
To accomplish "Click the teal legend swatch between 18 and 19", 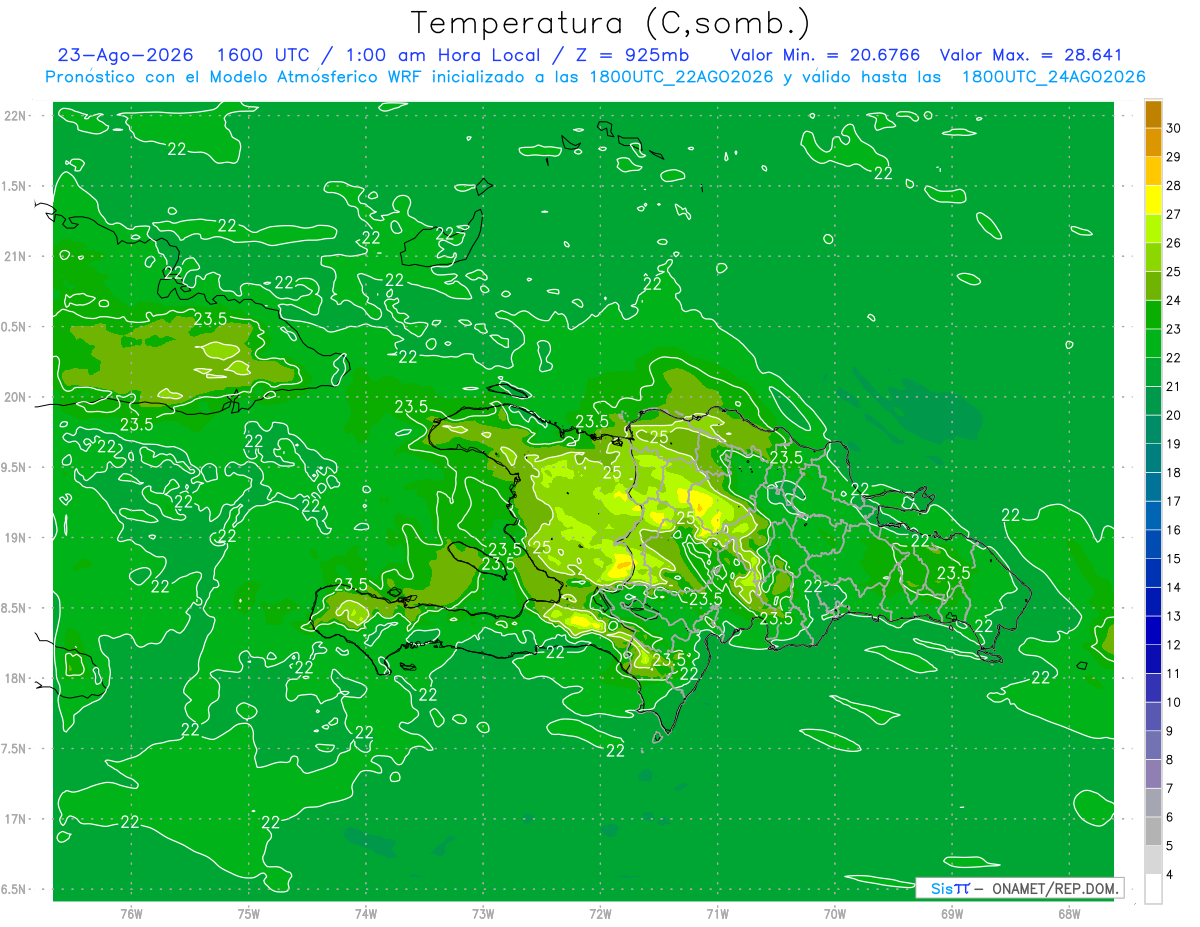I will click(1153, 459).
